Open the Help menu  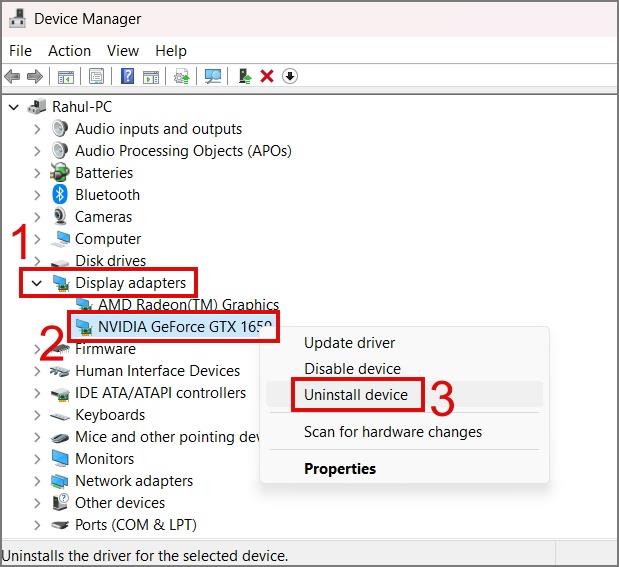[171, 51]
